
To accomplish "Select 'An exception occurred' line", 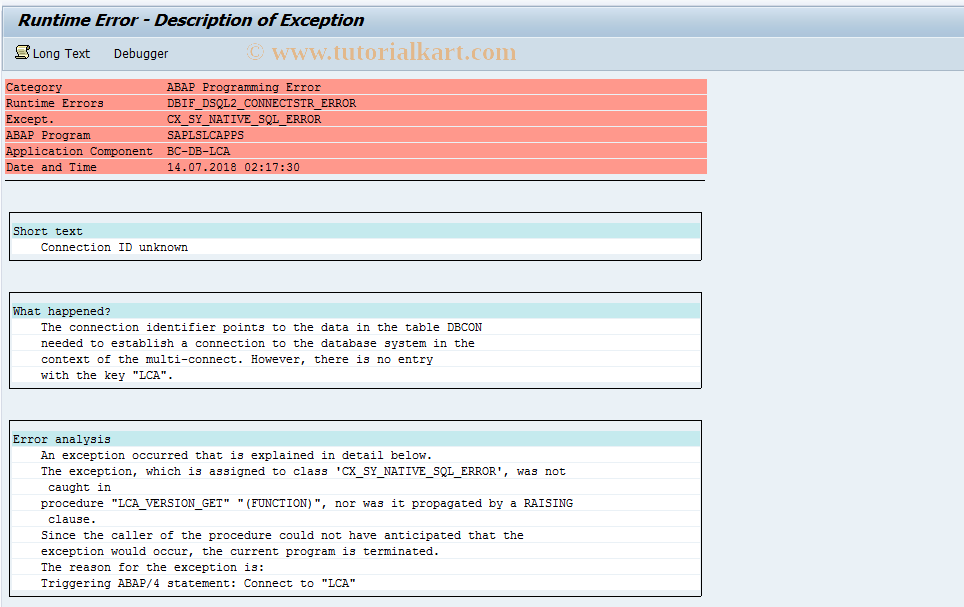I will click(237, 455).
